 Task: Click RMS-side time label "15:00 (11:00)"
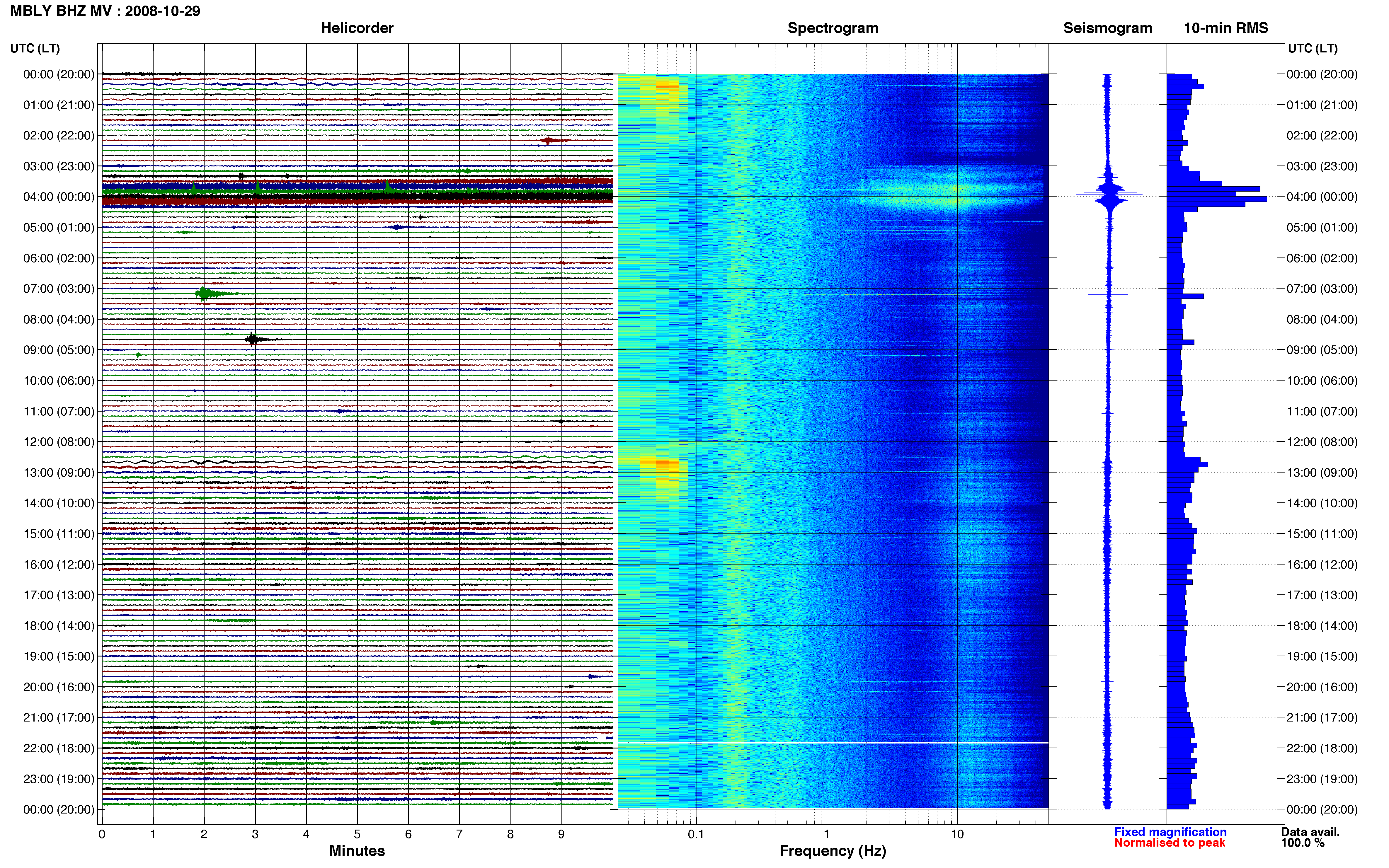coord(1322,533)
